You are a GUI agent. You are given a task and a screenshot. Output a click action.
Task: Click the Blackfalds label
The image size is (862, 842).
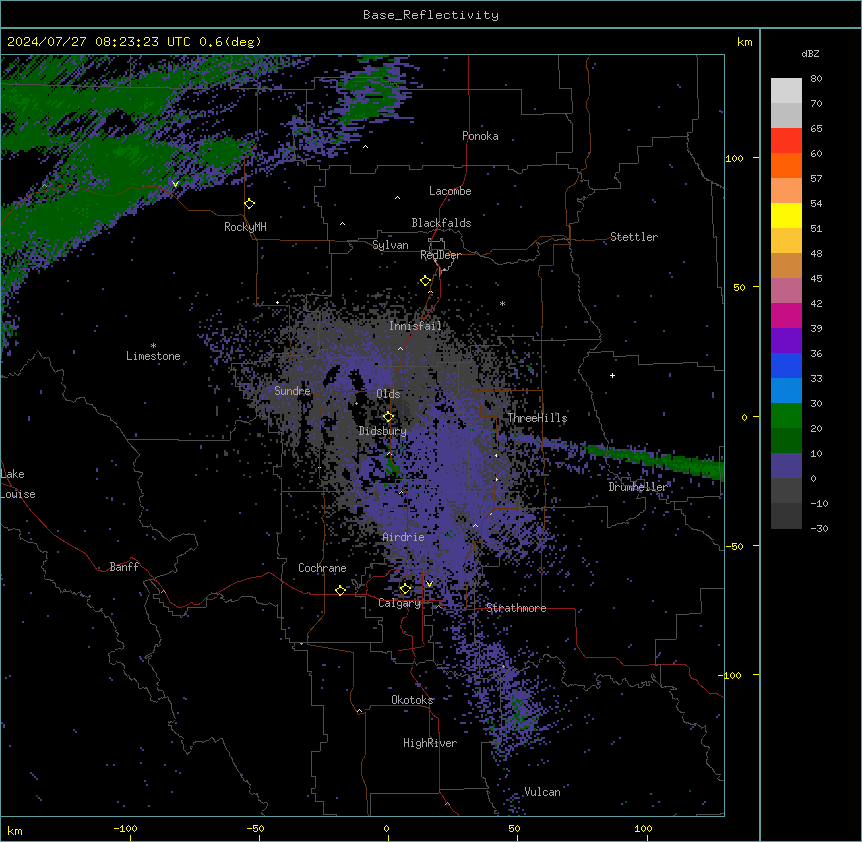(441, 223)
